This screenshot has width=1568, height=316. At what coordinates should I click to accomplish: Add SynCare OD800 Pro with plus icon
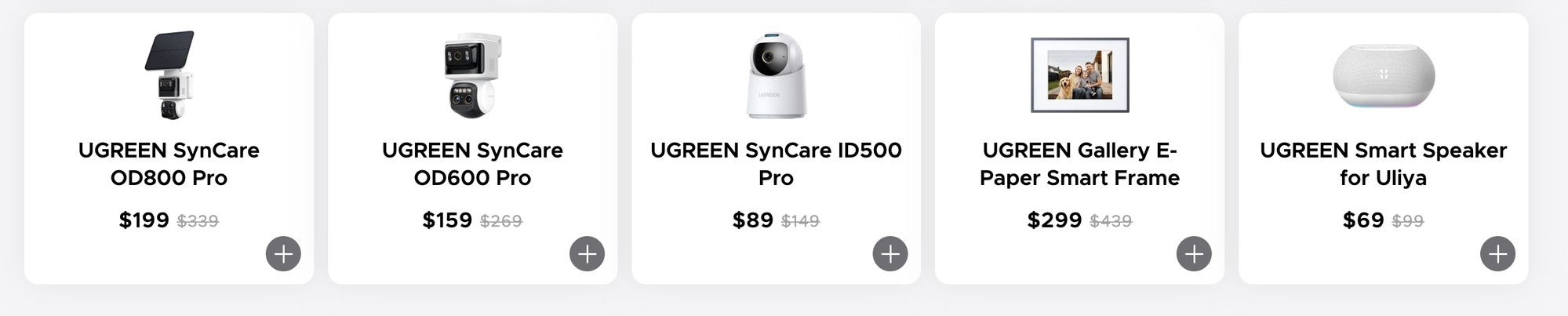point(283,253)
